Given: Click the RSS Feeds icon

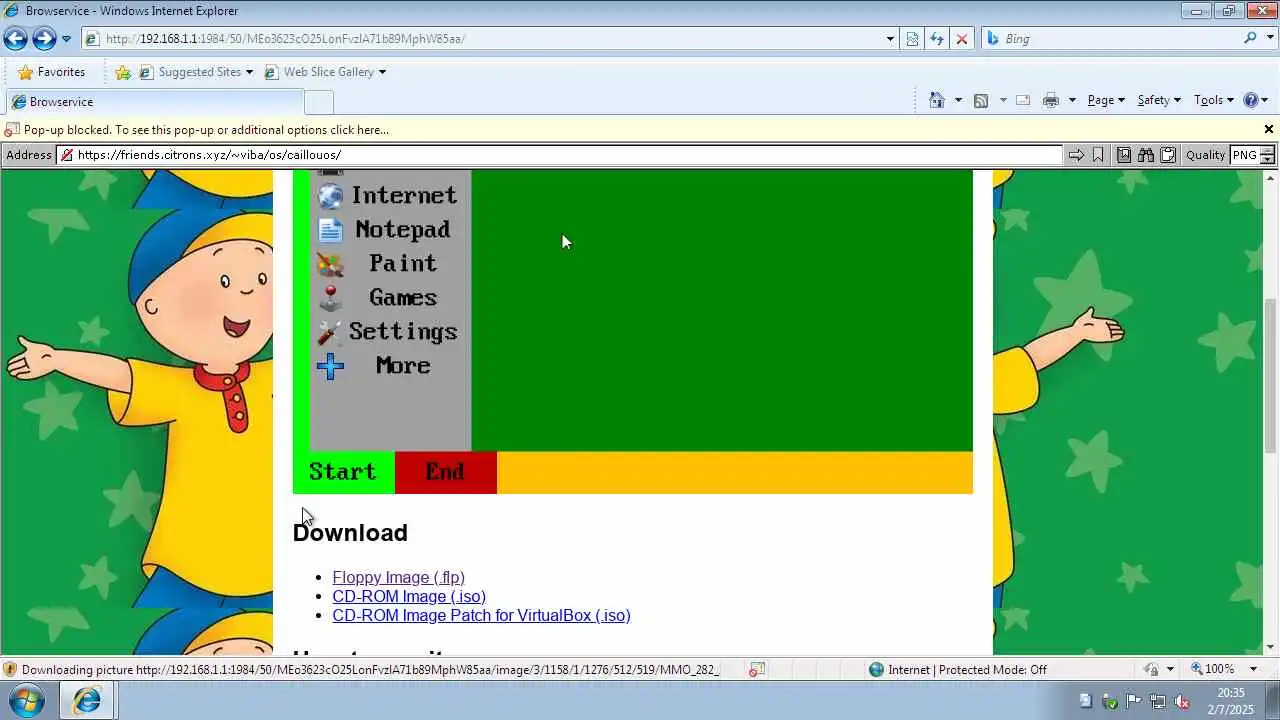Looking at the screenshot, I should pyautogui.click(x=981, y=100).
